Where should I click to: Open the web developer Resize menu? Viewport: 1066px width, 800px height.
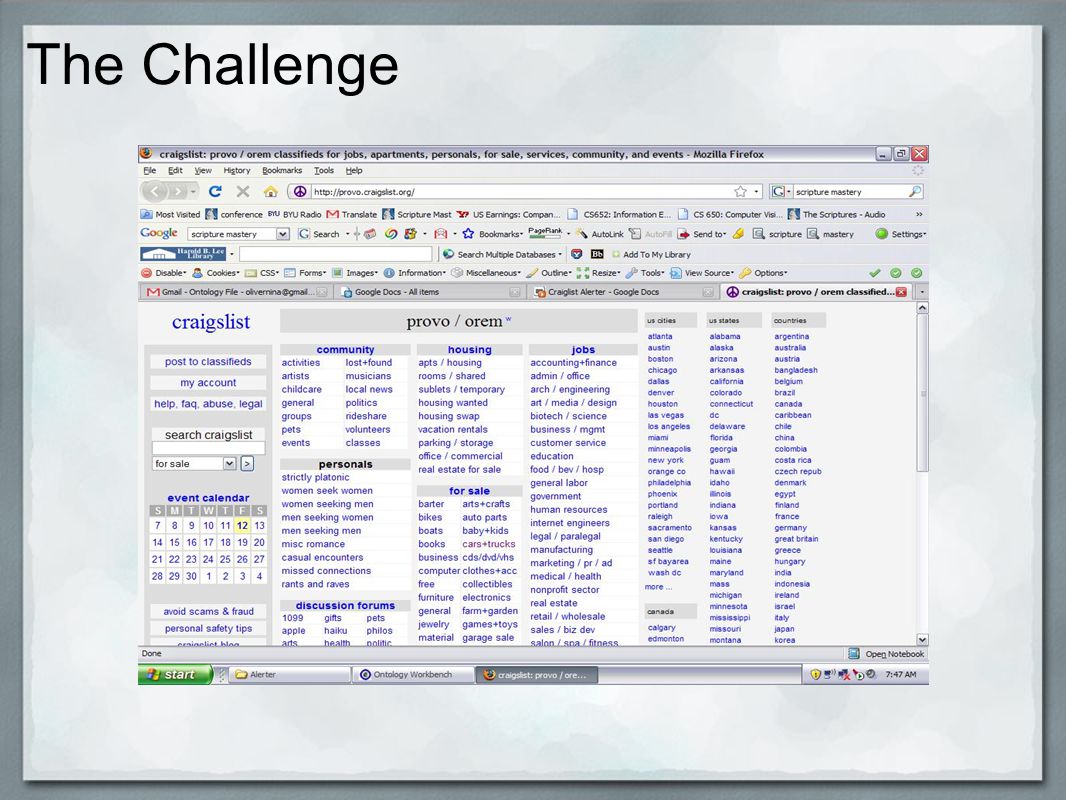tap(598, 273)
